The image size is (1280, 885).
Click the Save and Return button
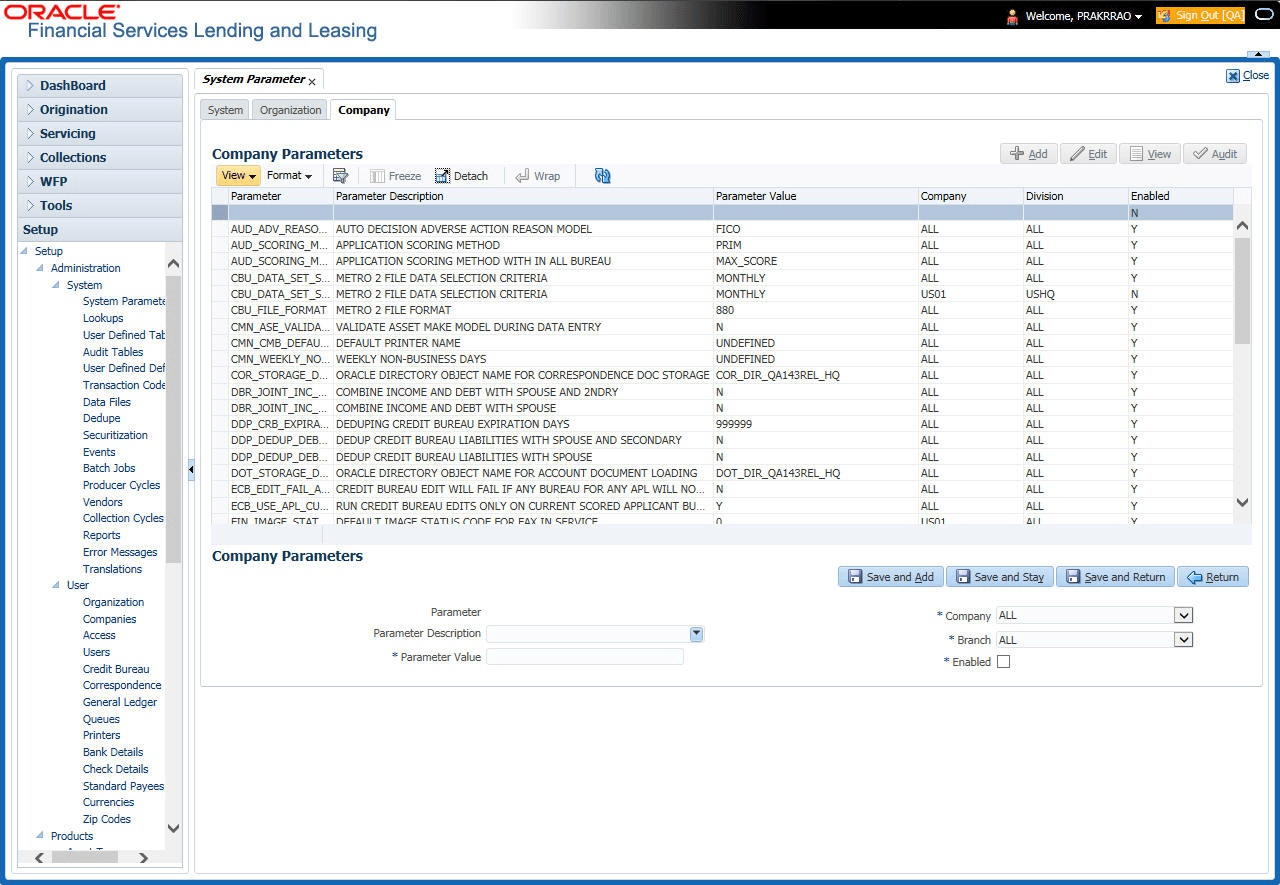tap(1115, 577)
